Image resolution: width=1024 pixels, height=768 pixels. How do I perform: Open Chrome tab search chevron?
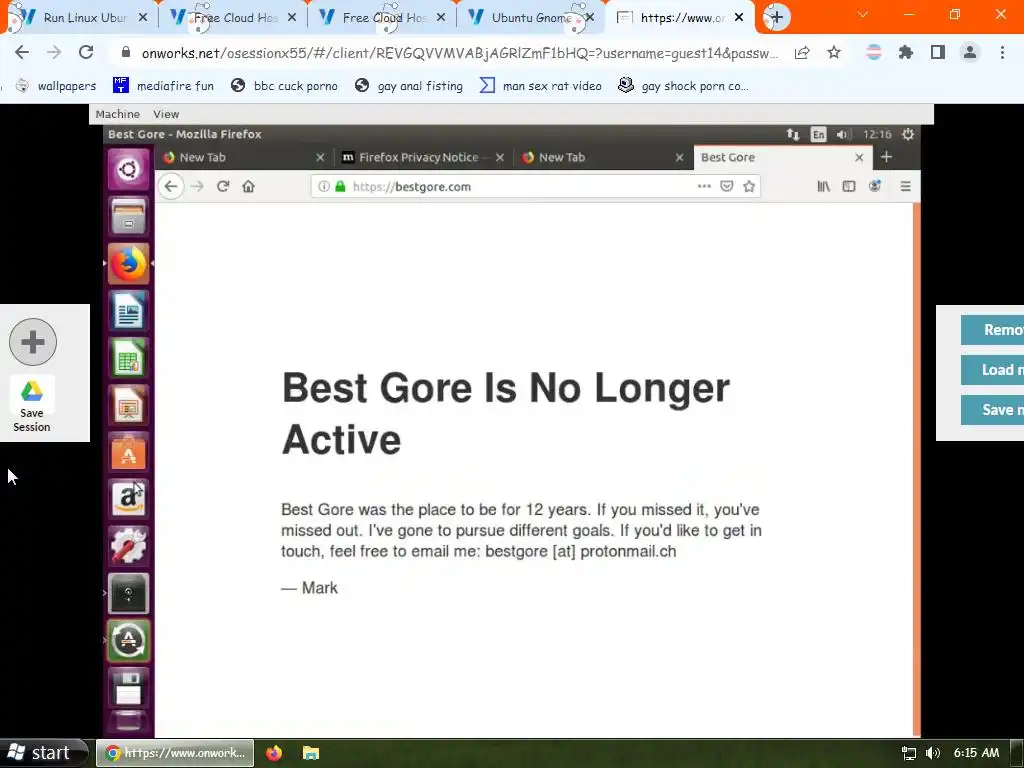[x=863, y=14]
